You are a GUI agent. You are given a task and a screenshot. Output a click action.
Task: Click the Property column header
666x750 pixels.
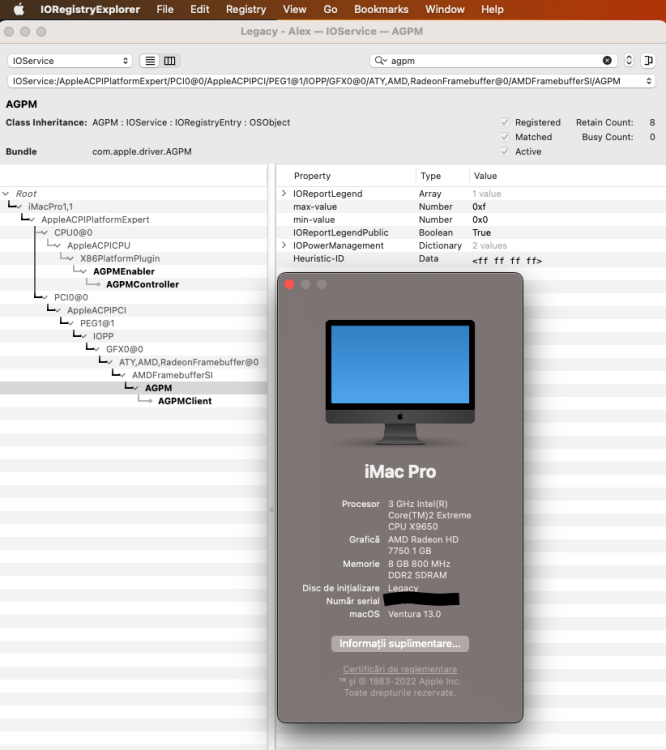pyautogui.click(x=312, y=176)
